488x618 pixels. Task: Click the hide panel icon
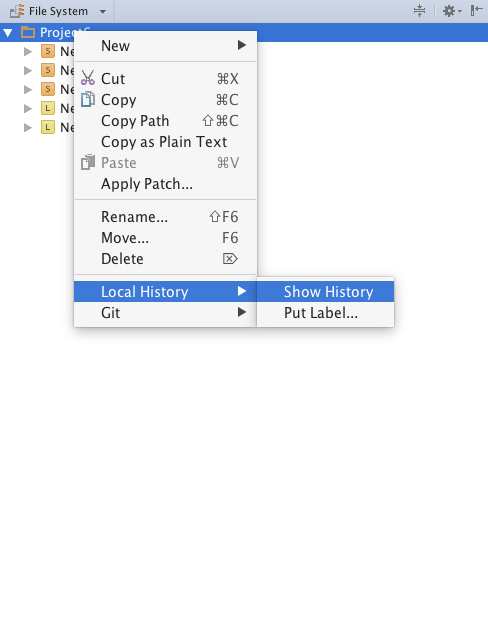click(x=477, y=11)
